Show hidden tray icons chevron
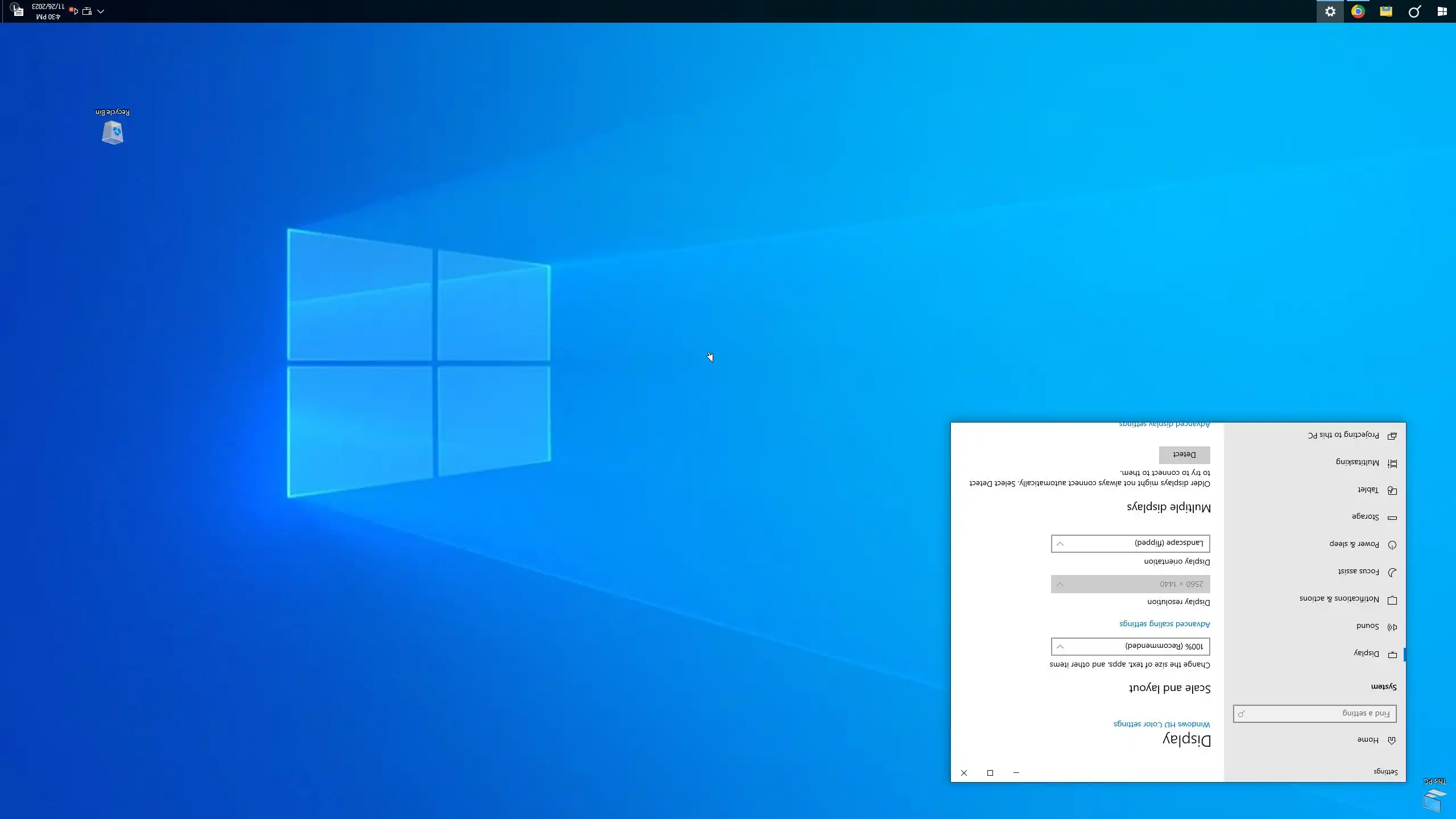The height and width of the screenshot is (819, 1456). (101, 11)
